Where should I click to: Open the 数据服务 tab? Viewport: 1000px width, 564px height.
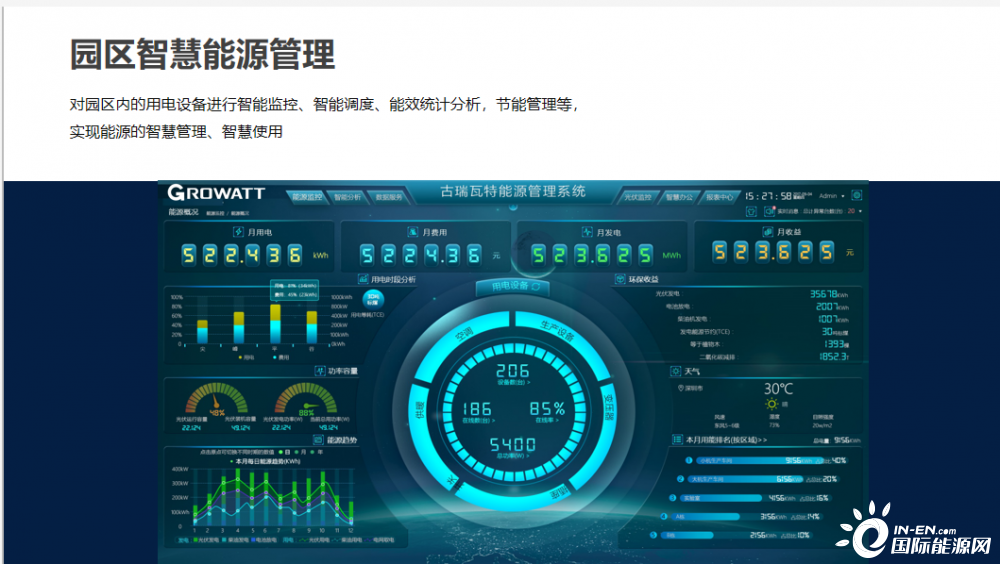(388, 197)
